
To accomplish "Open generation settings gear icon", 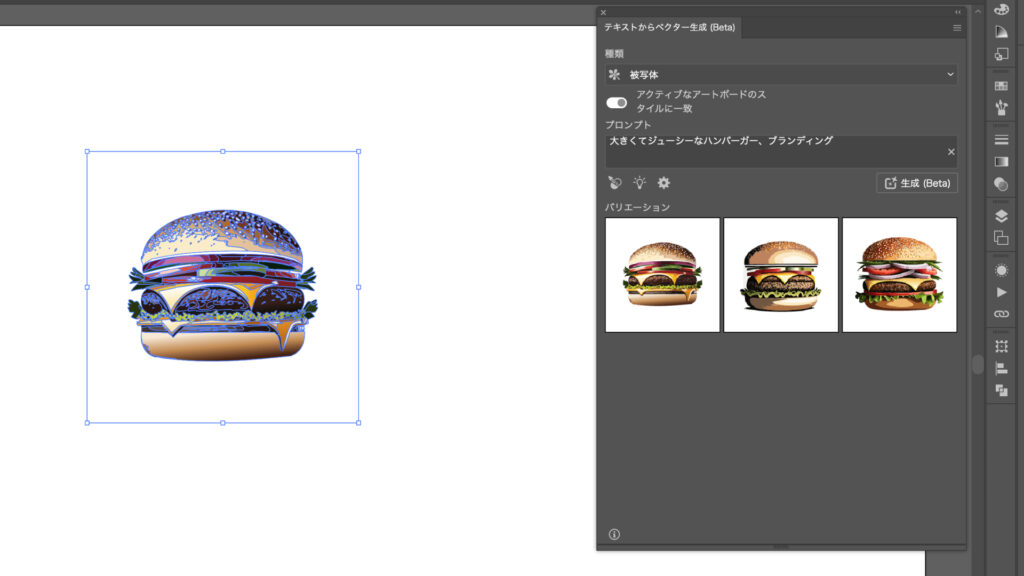I will [x=663, y=183].
